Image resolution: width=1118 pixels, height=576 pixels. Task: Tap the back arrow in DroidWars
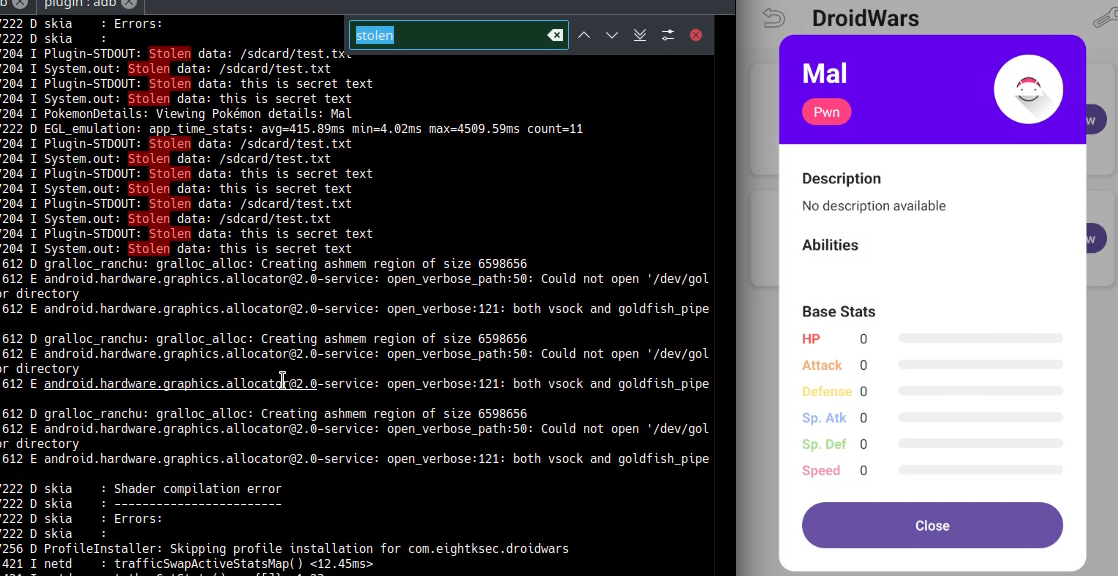pyautogui.click(x=773, y=17)
